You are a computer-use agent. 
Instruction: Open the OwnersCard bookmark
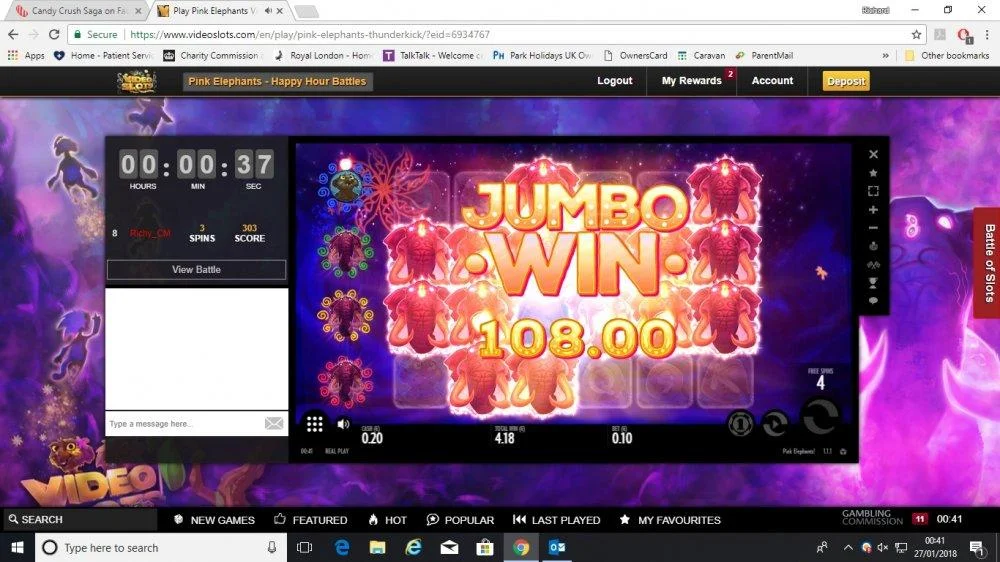(x=635, y=55)
